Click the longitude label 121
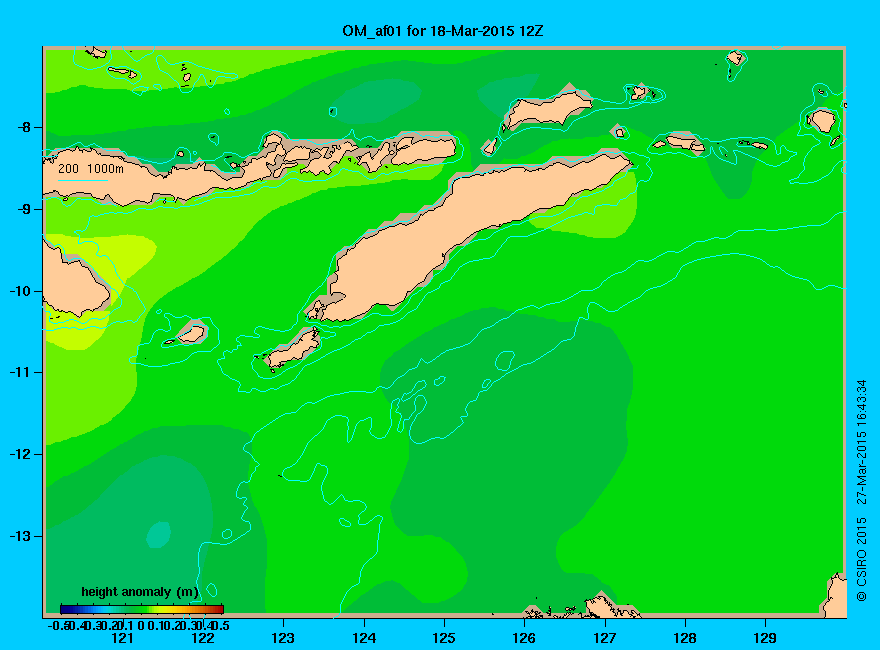880x650 pixels. pos(122,638)
